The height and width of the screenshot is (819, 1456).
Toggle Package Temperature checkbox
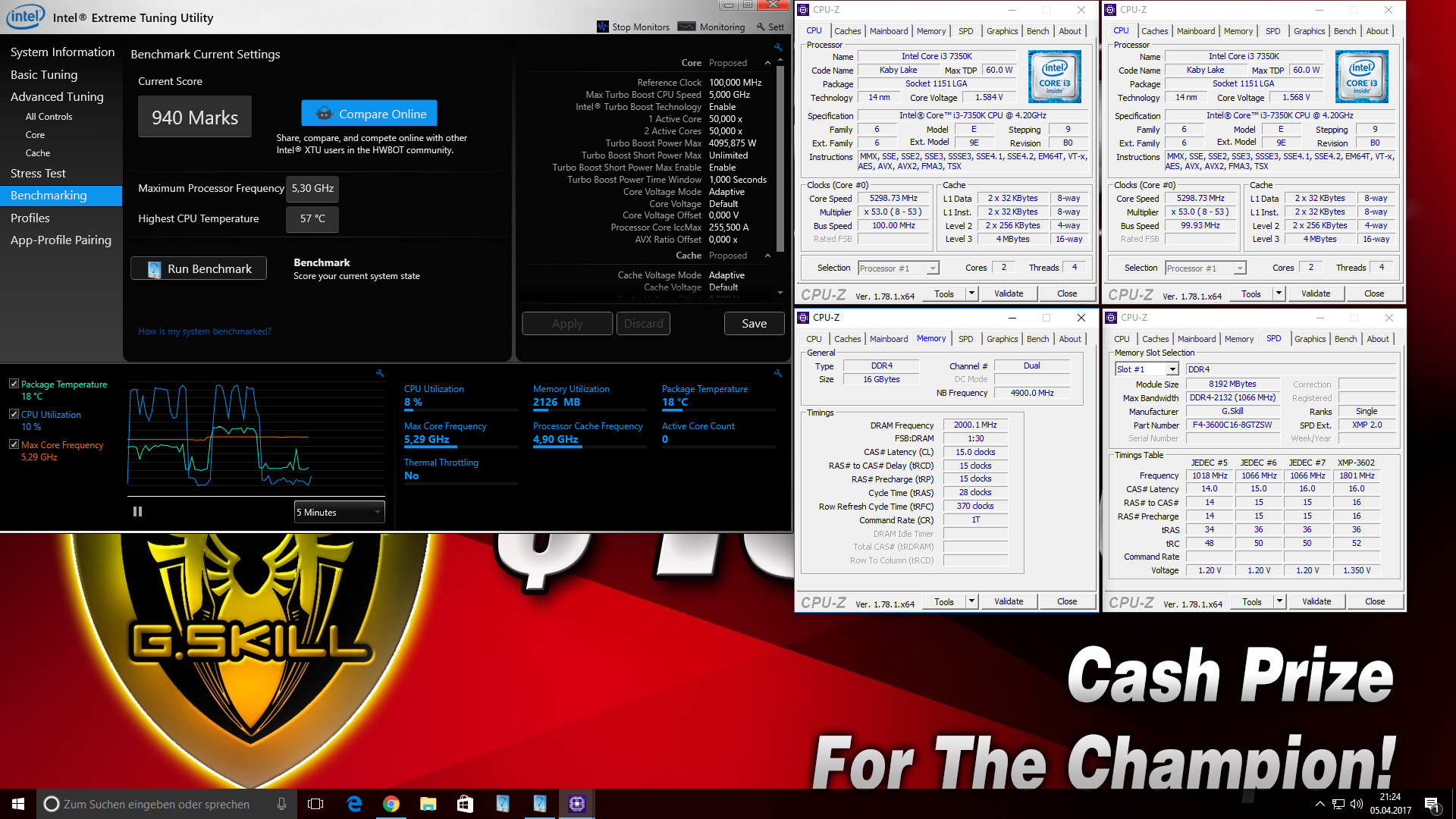pyautogui.click(x=14, y=384)
